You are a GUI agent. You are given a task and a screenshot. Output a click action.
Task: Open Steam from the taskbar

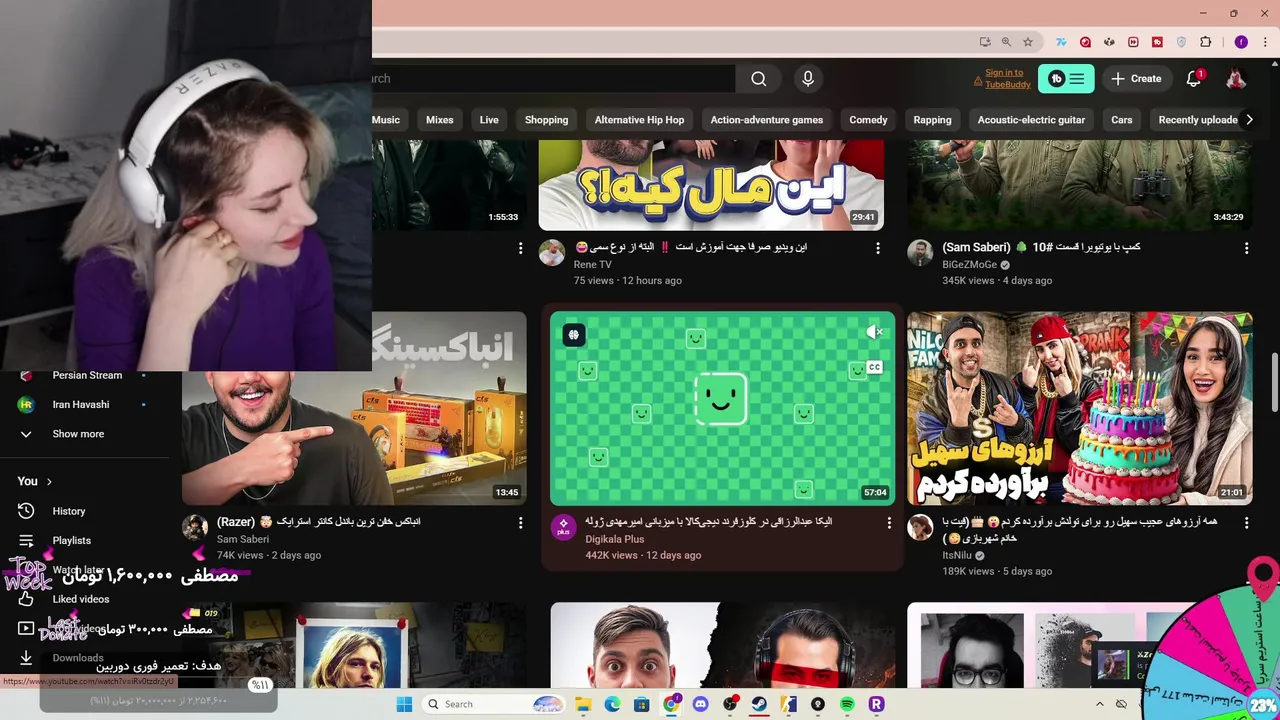[x=759, y=704]
